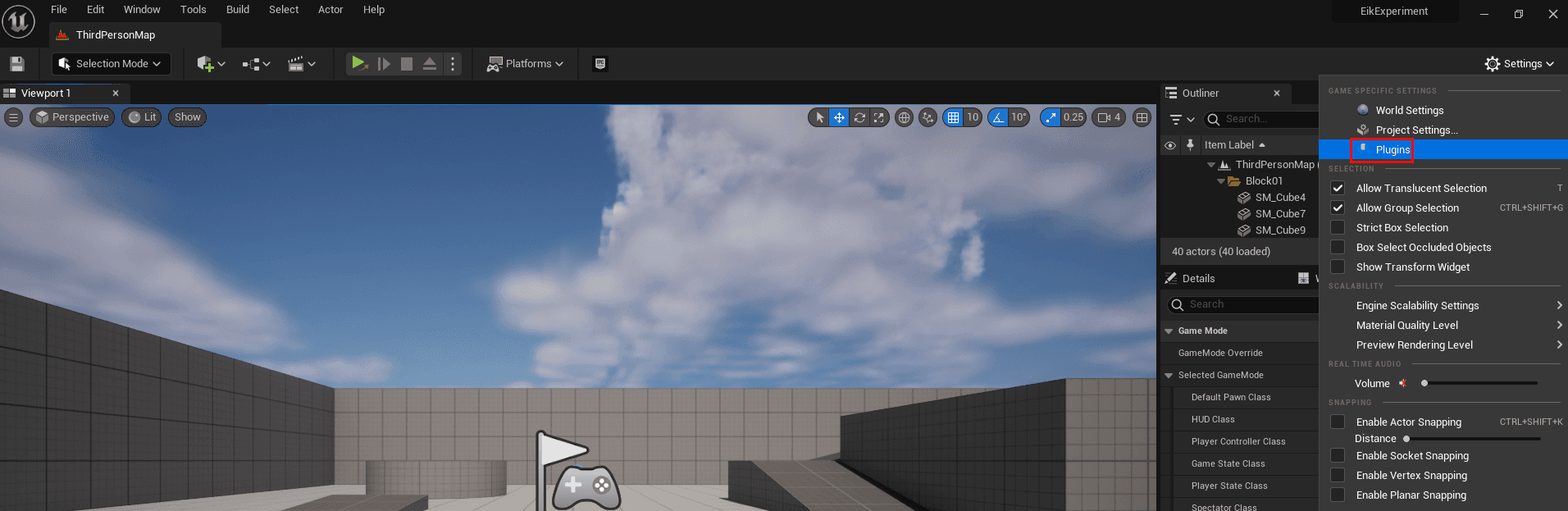Select SM_Cube9 in the Outliner

click(1280, 230)
